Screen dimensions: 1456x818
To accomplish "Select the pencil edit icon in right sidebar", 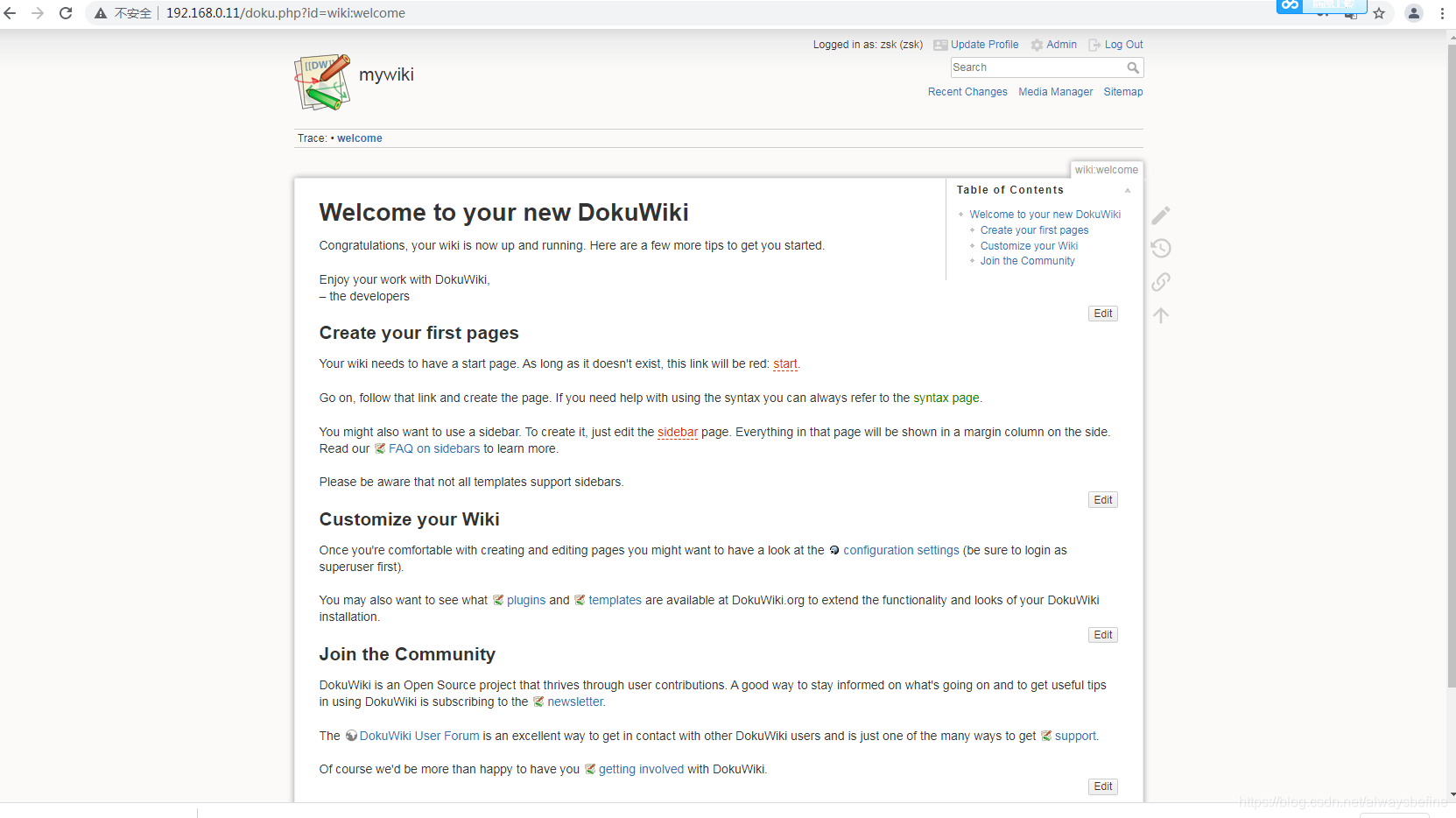I will (1161, 215).
